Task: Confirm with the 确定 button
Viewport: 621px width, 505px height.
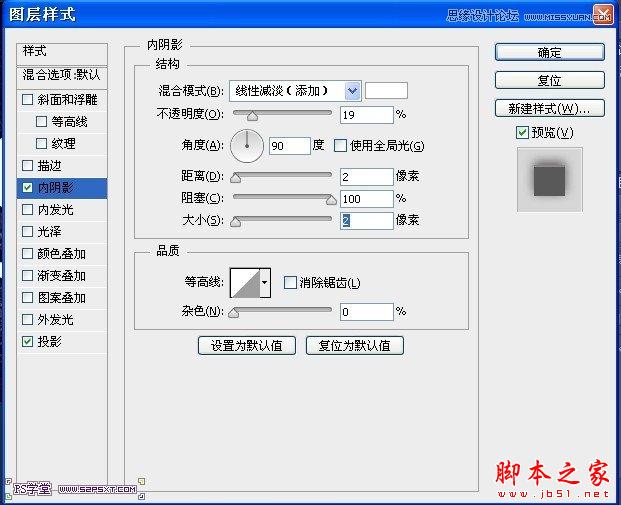Action: point(550,52)
